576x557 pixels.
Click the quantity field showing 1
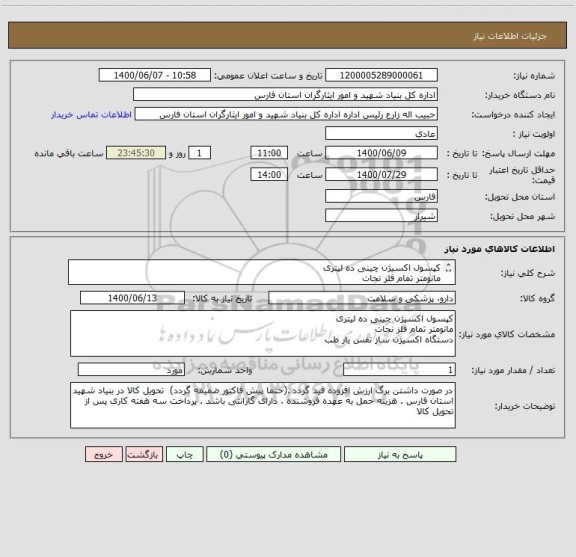coord(399,370)
